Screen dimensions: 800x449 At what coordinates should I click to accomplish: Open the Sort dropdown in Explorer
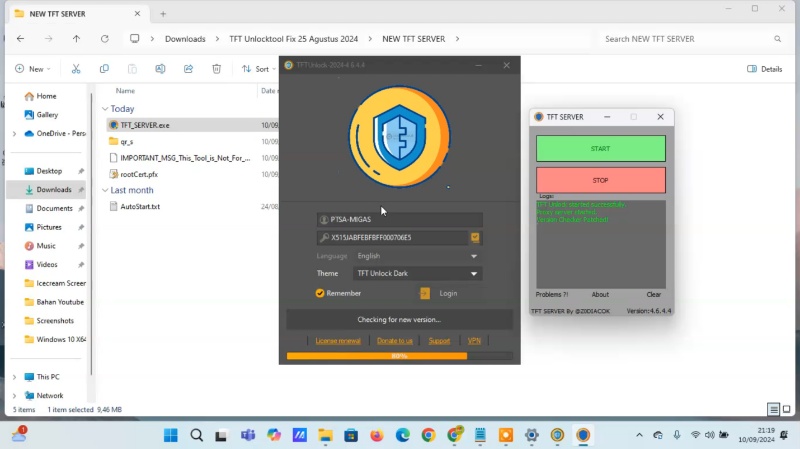(259, 69)
